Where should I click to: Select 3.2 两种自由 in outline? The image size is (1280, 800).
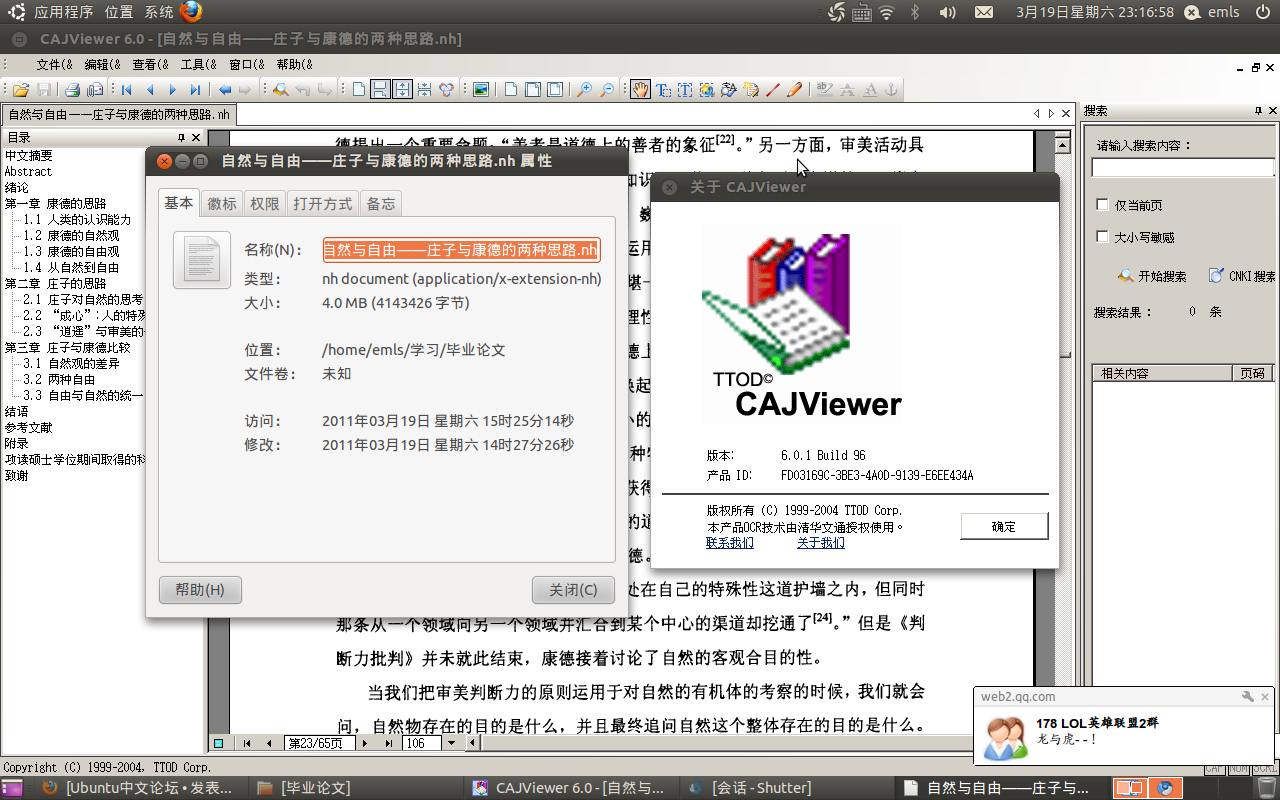coord(60,379)
